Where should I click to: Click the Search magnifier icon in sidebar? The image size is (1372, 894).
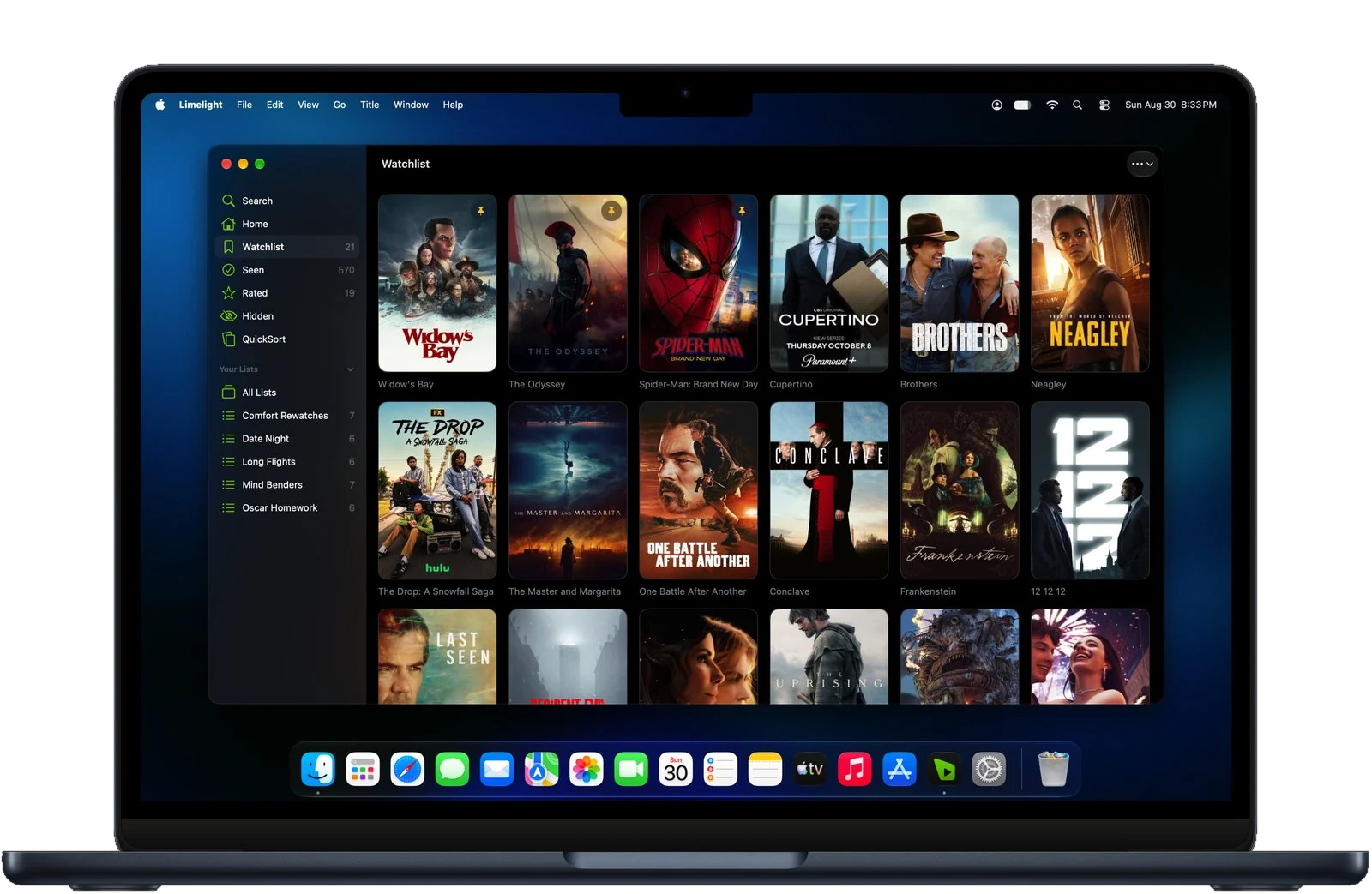pyautogui.click(x=228, y=201)
